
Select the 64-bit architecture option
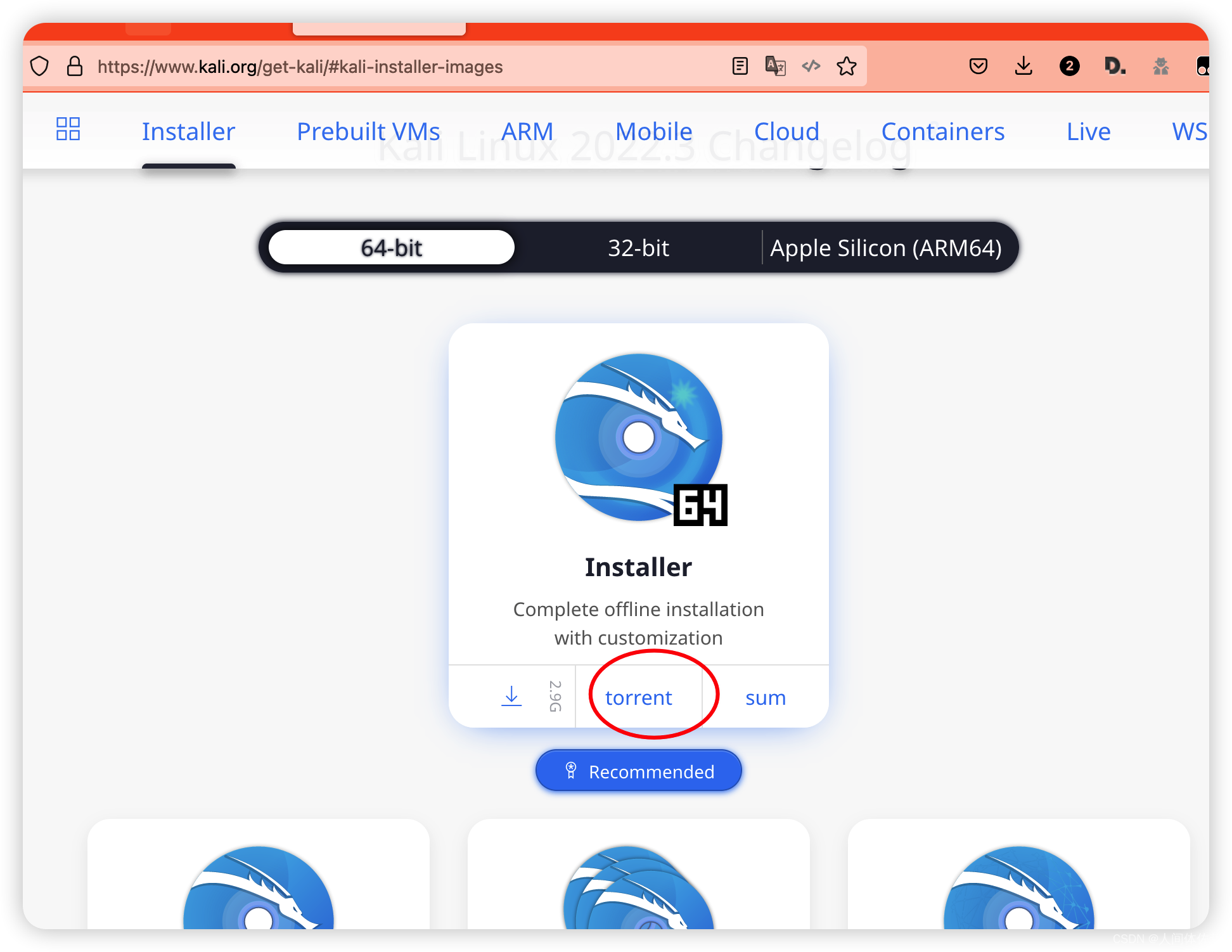(391, 247)
